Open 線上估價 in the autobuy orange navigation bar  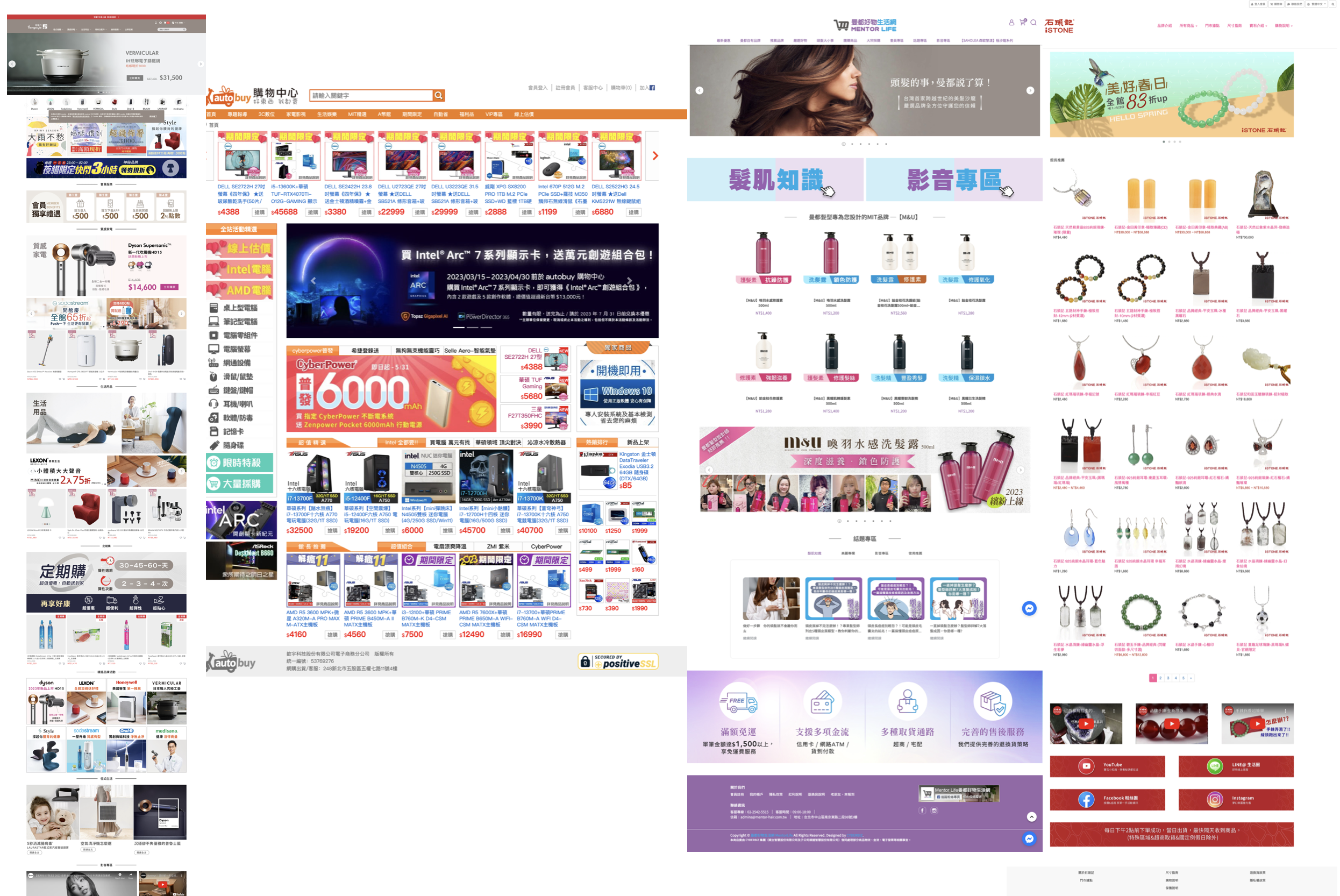[x=525, y=114]
